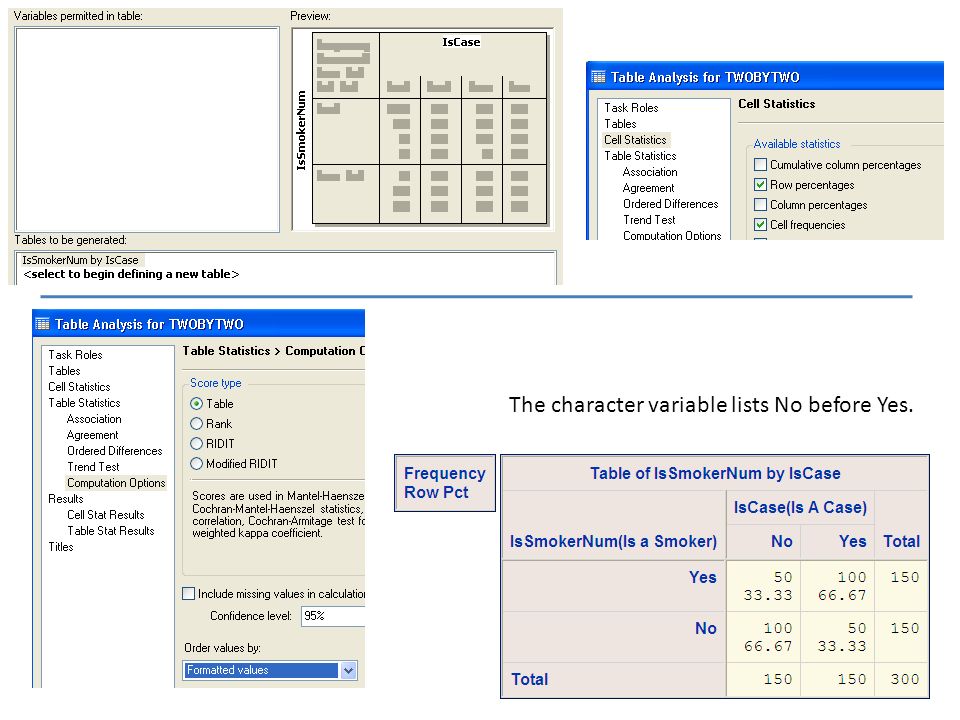Open Tables page in upper-right dialog
Screen dimensions: 960x720
point(620,124)
